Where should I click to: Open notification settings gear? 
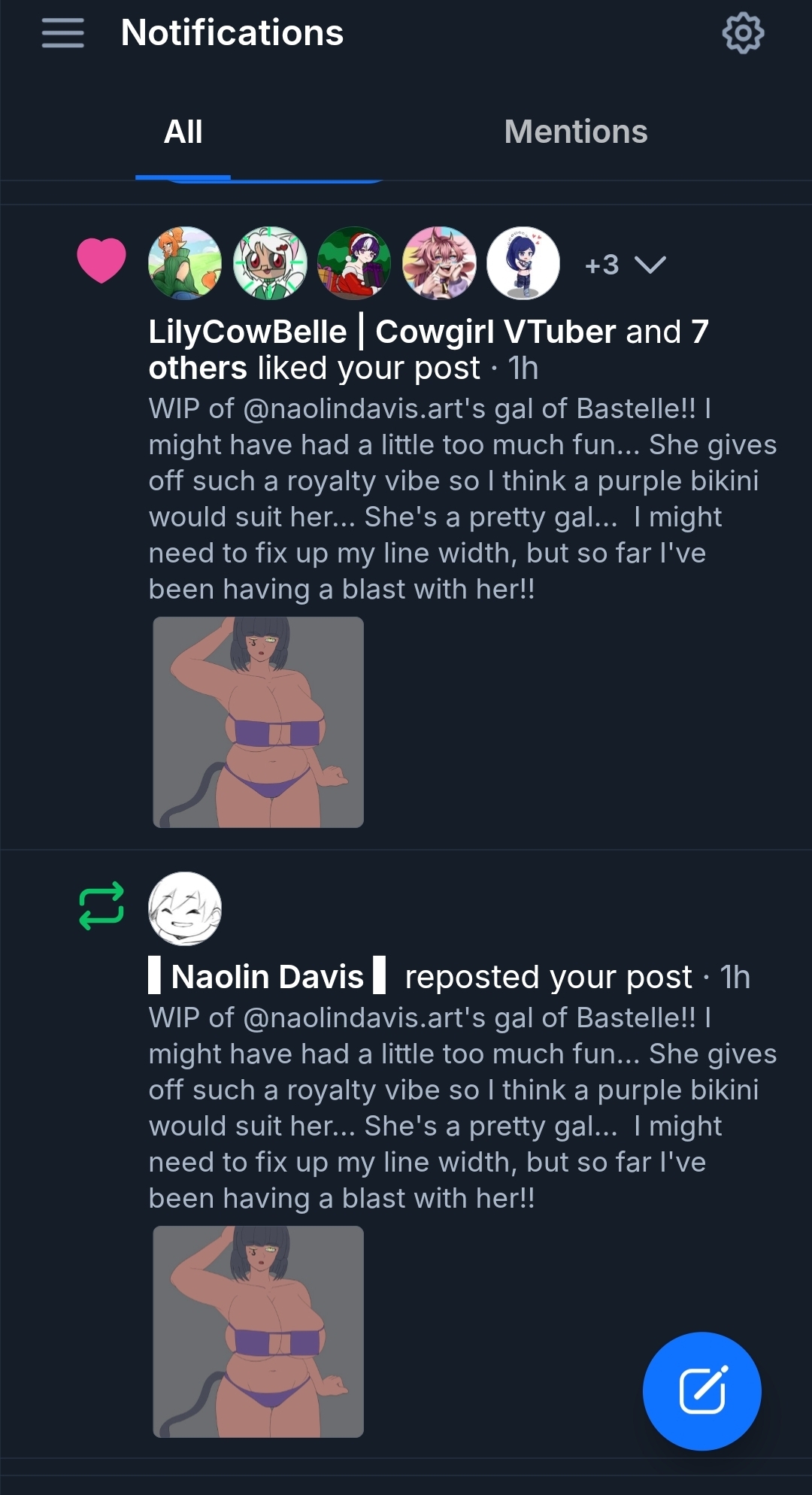pyautogui.click(x=743, y=33)
